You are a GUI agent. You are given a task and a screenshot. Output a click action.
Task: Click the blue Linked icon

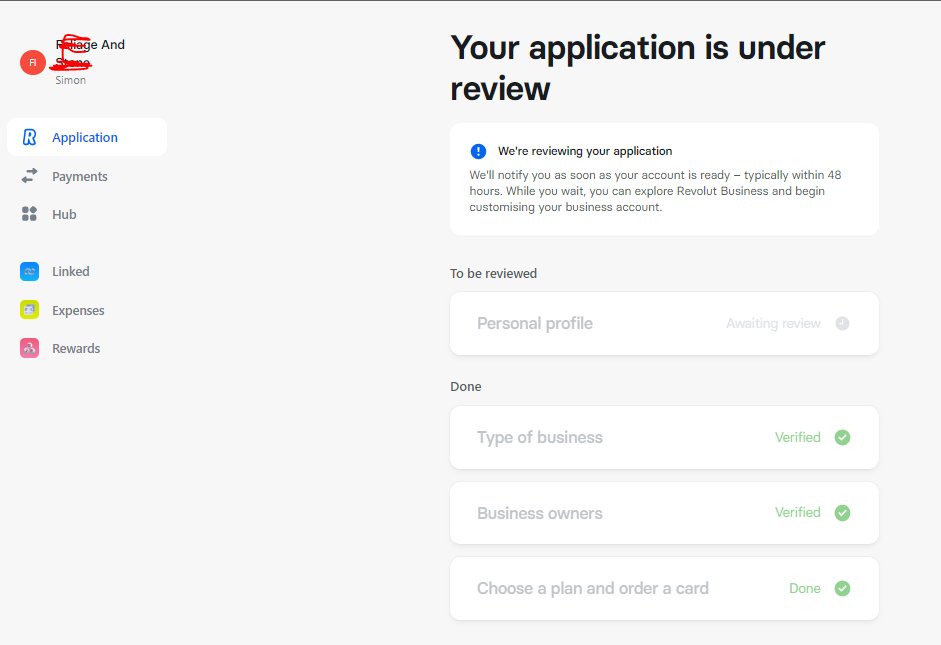coord(30,272)
